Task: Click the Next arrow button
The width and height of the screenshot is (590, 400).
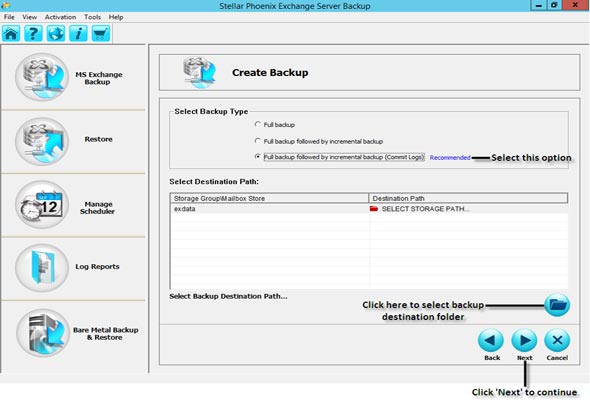Action: pyautogui.click(x=524, y=340)
